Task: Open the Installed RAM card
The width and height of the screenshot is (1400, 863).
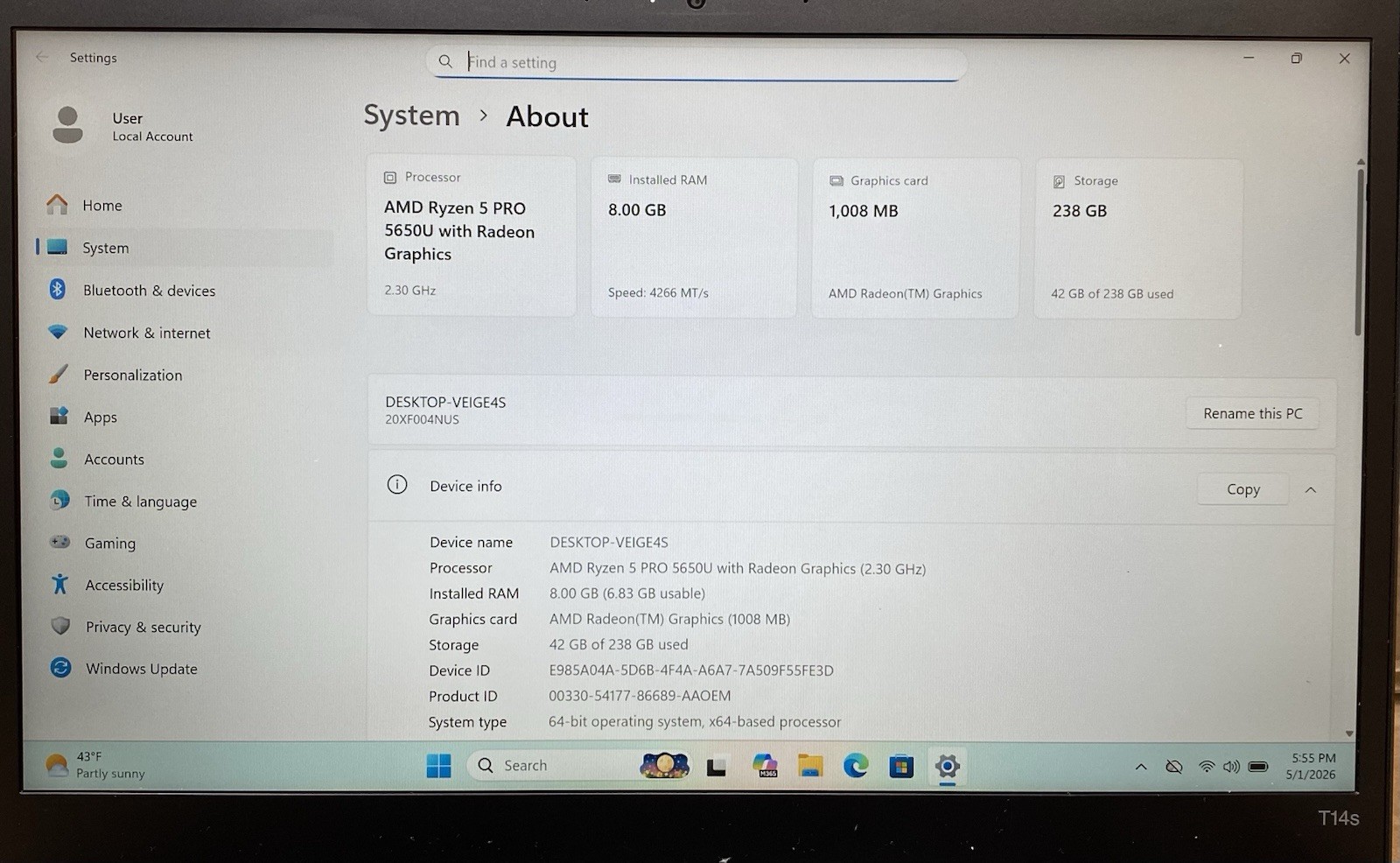Action: pos(694,237)
